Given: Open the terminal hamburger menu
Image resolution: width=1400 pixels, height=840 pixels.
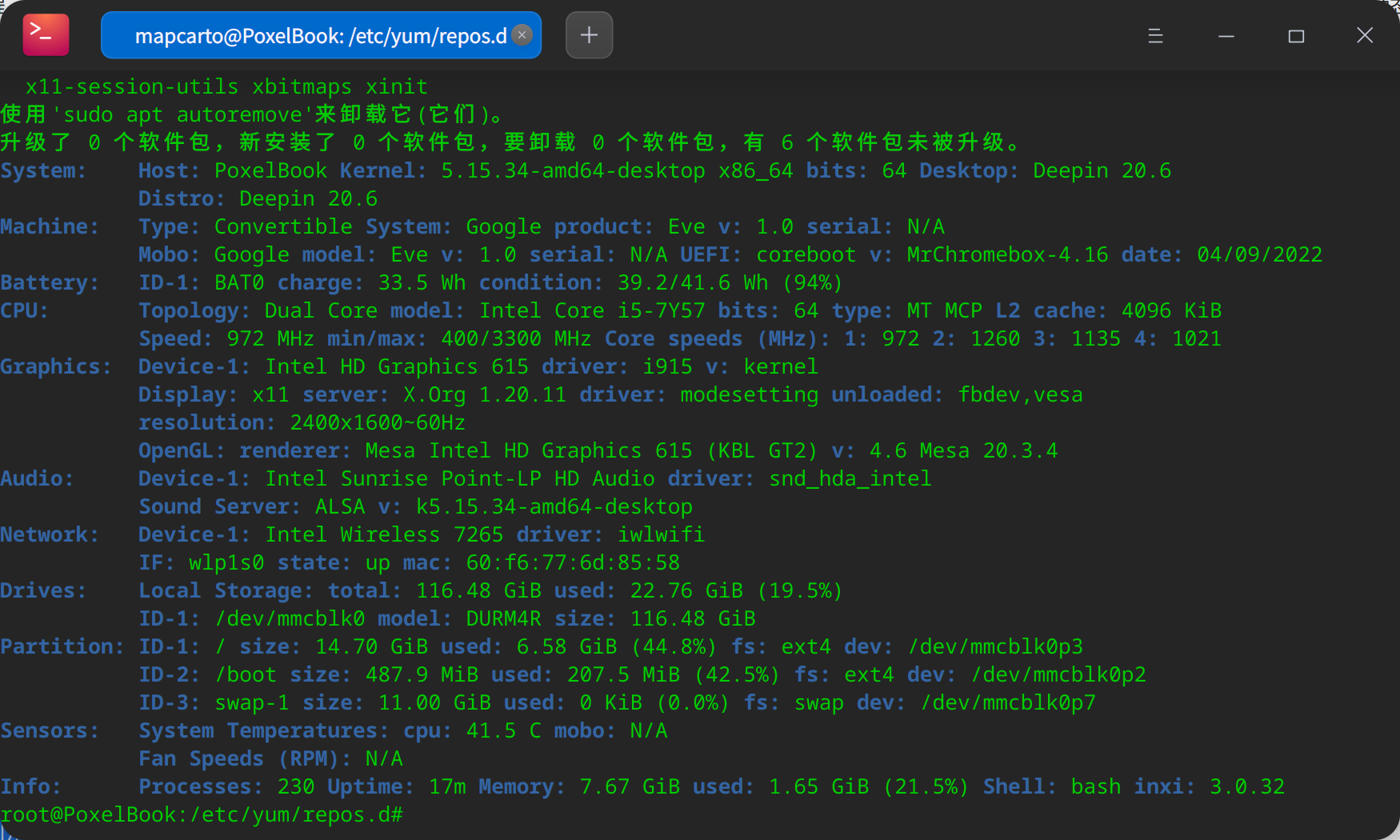Looking at the screenshot, I should (x=1154, y=35).
